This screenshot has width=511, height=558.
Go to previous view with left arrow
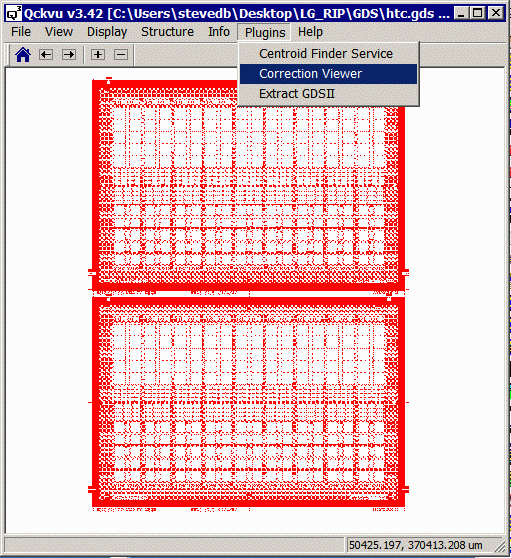pos(46,55)
